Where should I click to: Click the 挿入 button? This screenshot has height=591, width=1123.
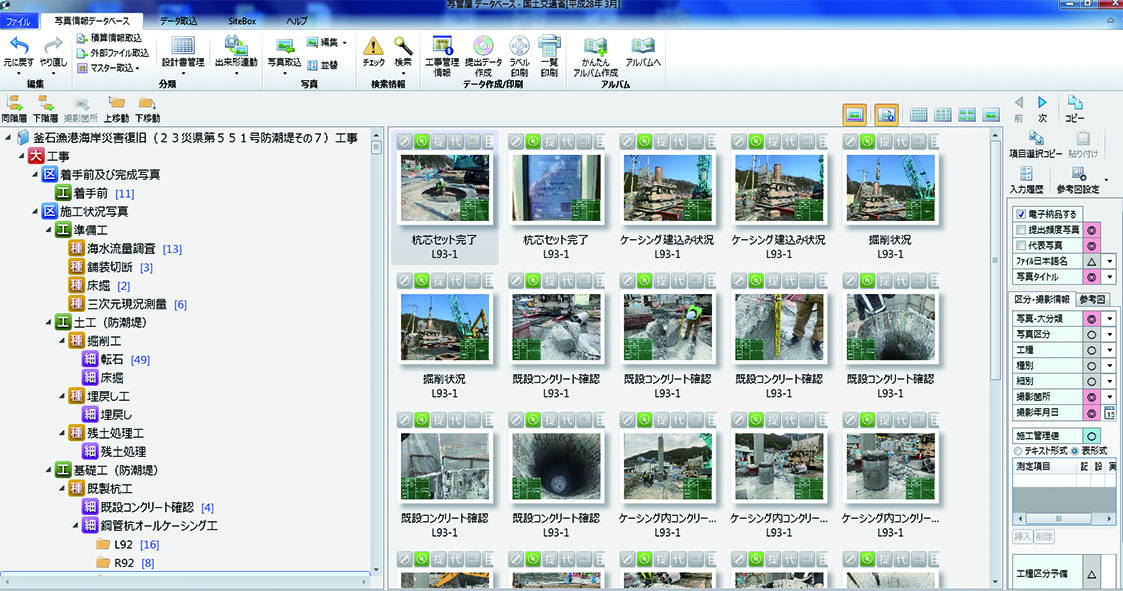(1022, 537)
